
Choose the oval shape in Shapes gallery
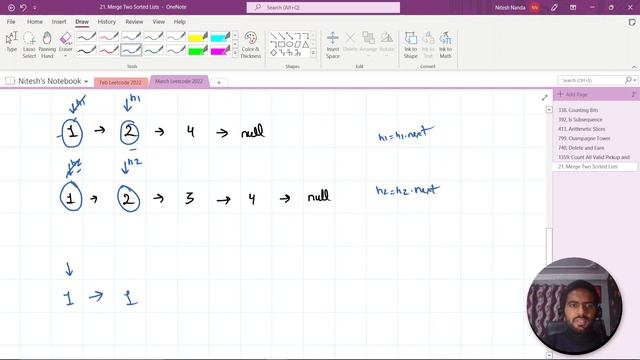tap(289, 44)
